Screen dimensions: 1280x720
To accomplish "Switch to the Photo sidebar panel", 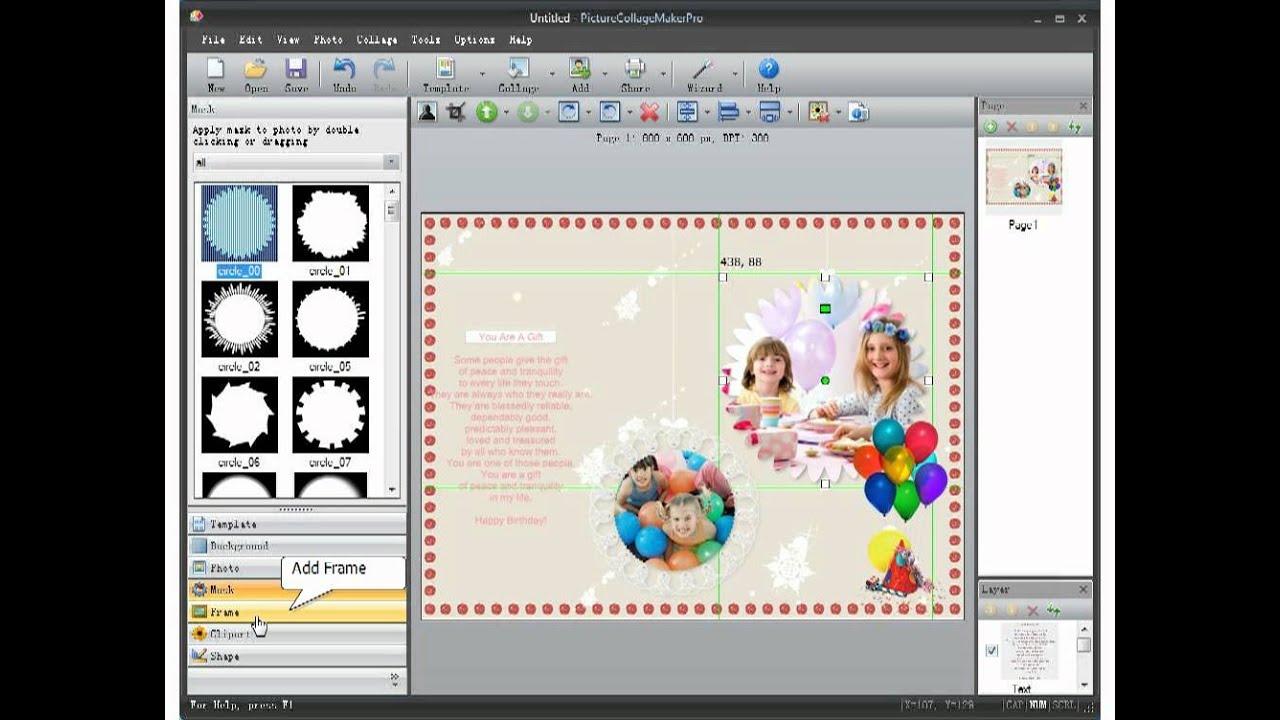I will (297, 568).
